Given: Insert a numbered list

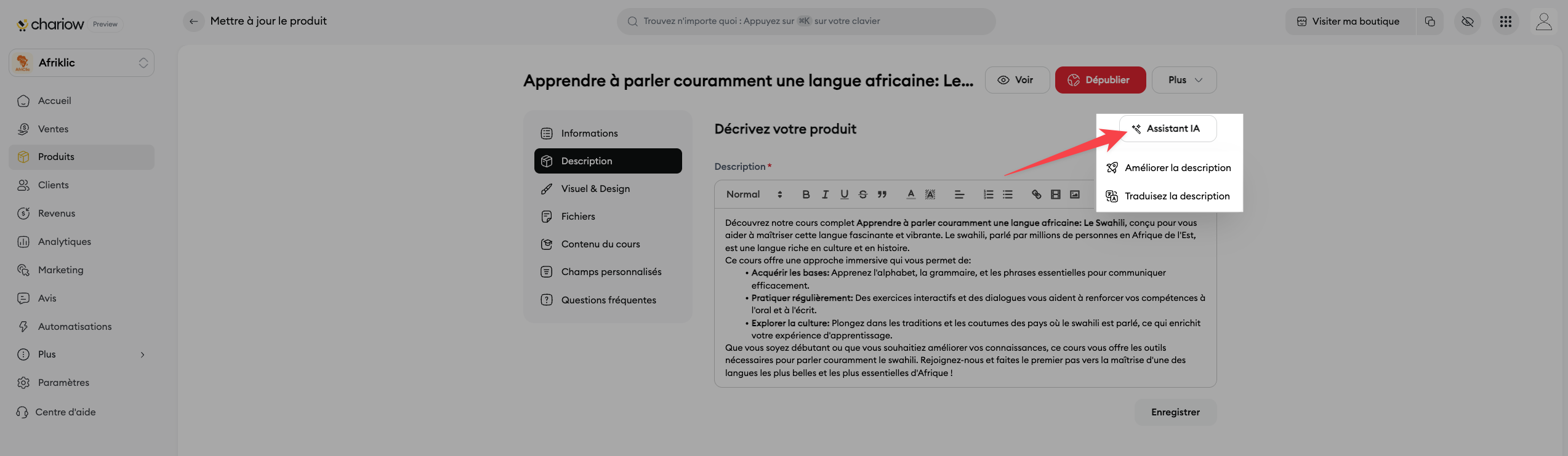Looking at the screenshot, I should tap(988, 194).
